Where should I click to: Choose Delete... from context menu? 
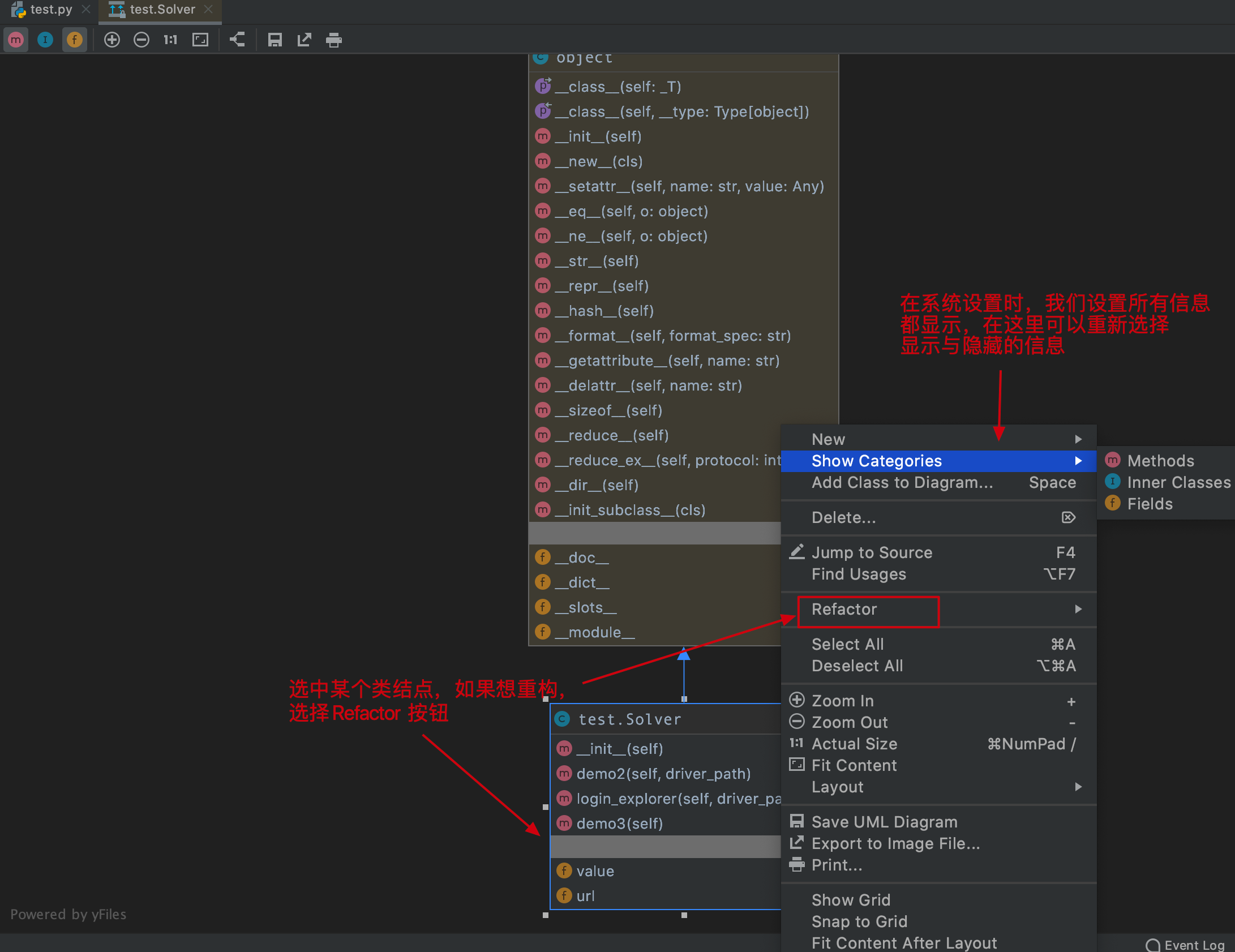[938, 517]
